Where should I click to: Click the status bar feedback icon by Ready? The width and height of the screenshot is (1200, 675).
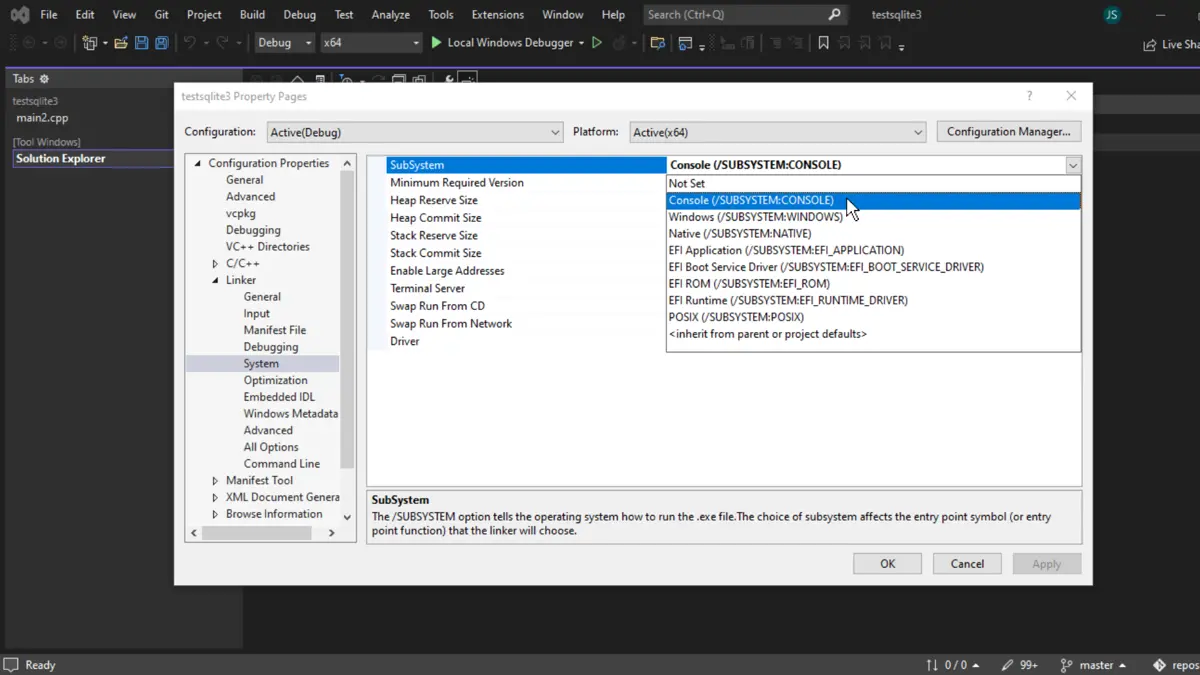tap(11, 665)
